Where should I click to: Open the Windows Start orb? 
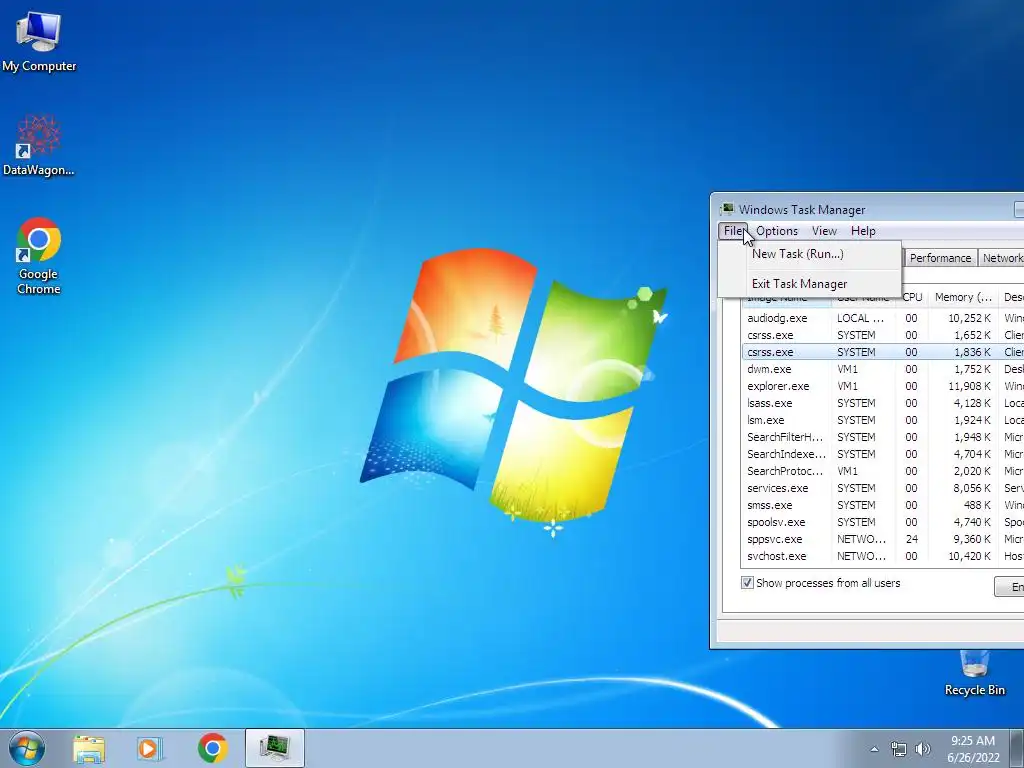(27, 748)
